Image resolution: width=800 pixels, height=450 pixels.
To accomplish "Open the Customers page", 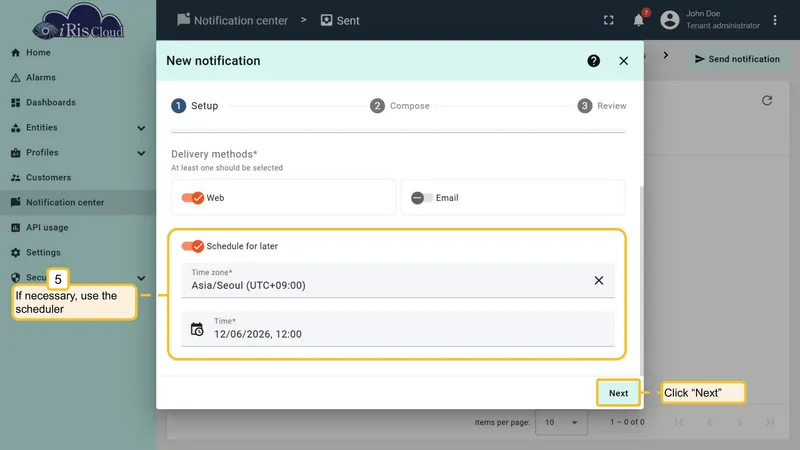I will pyautogui.click(x=48, y=178).
